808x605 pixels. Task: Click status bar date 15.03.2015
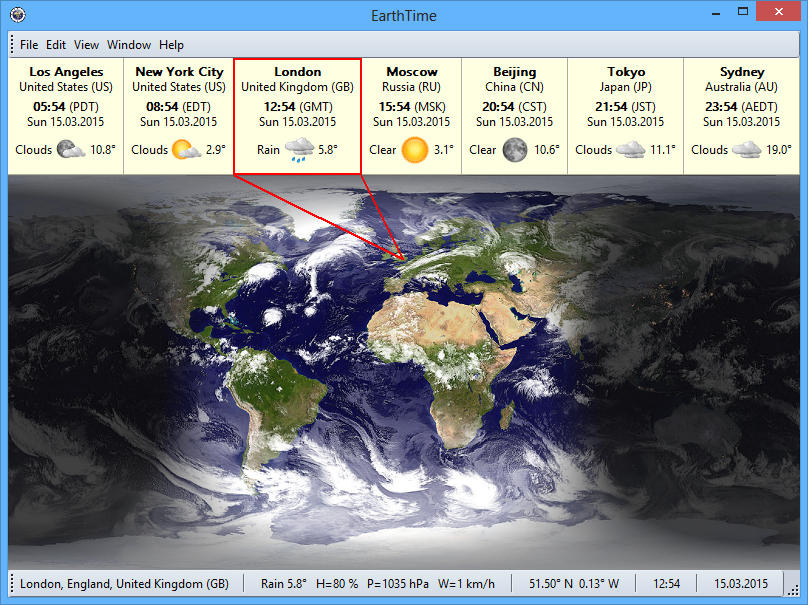[740, 584]
